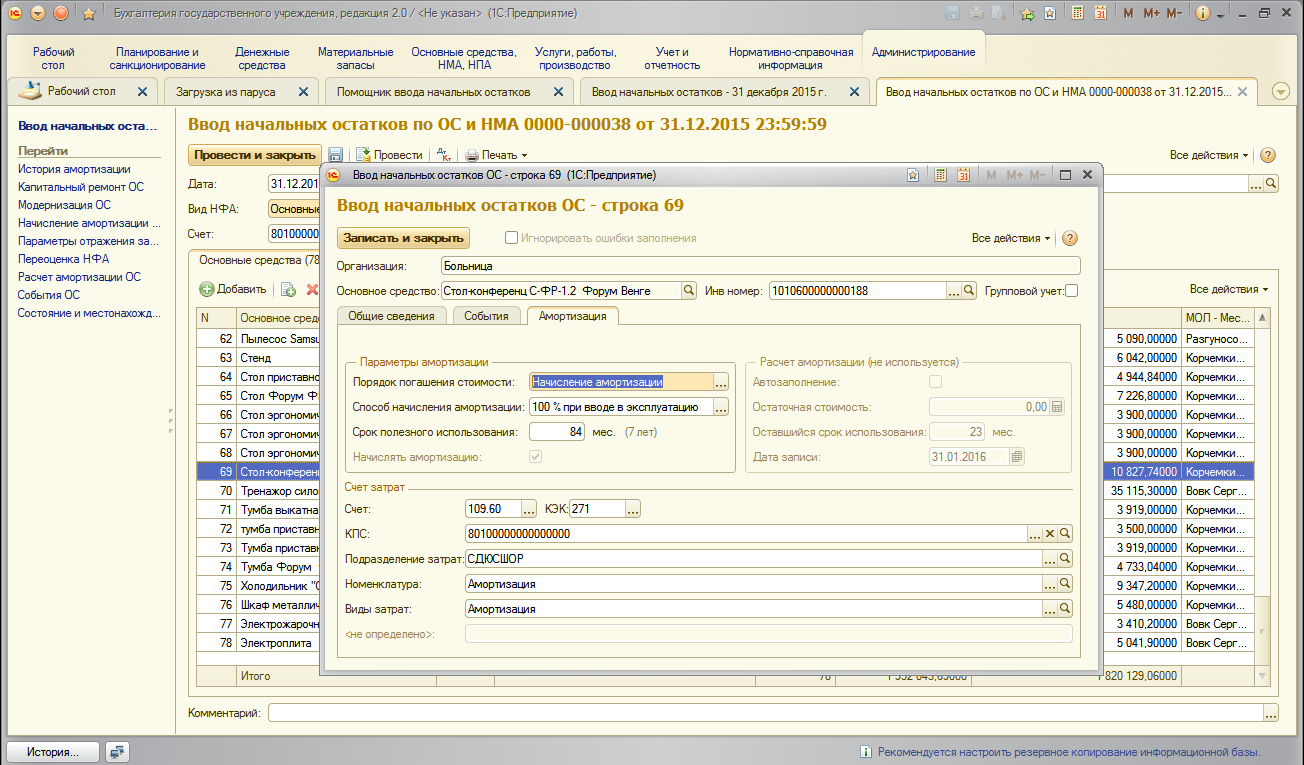Open the info help icon in title bar
1304x765 pixels.
coord(1202,13)
